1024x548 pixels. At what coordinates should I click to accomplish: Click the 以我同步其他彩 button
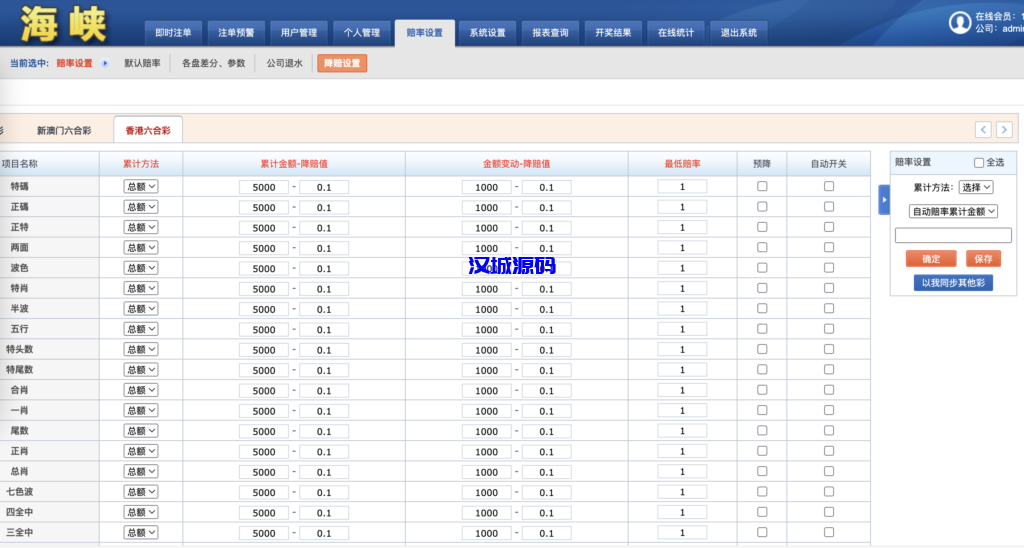point(953,283)
